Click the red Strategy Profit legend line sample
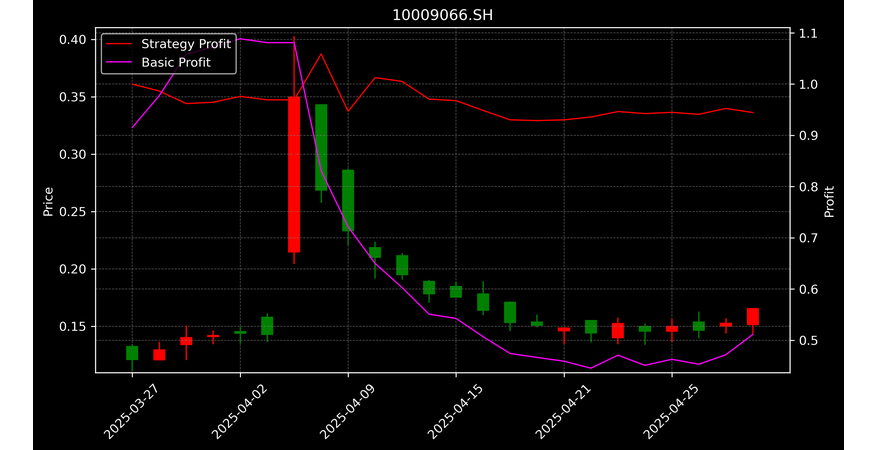 (119, 44)
